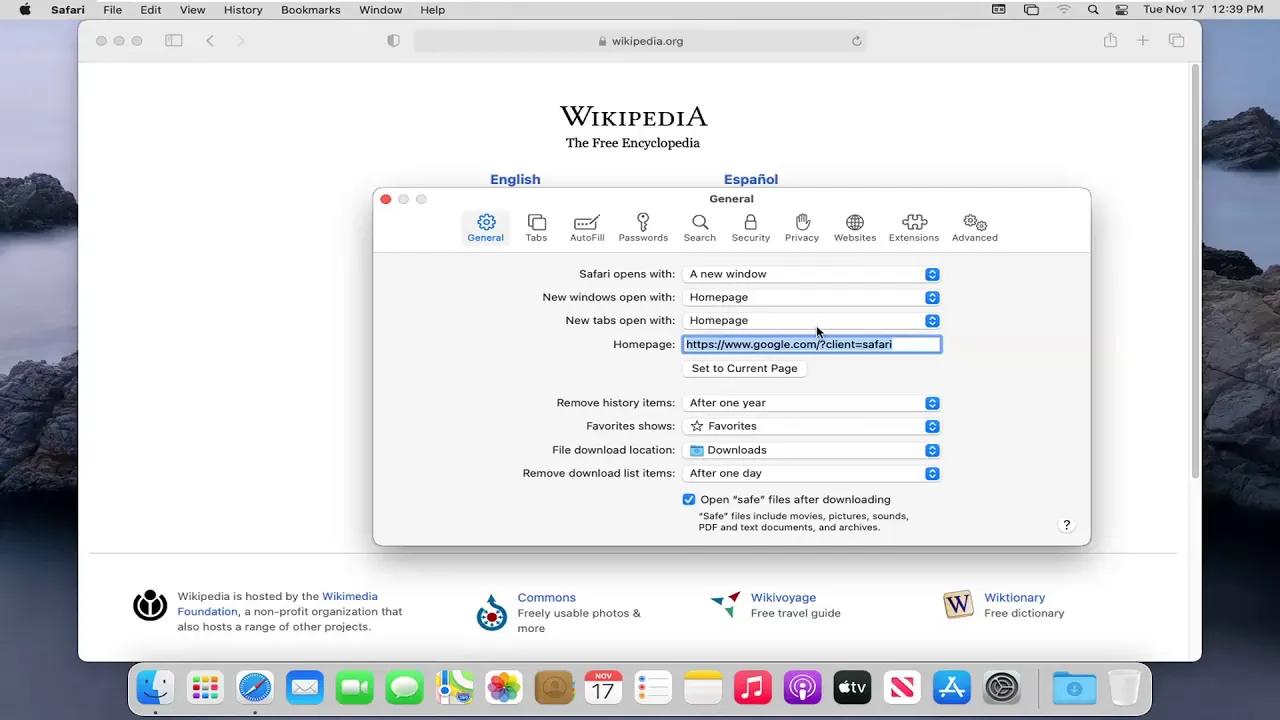The image size is (1280, 720).
Task: Open FaceTime from the Dock
Action: (x=354, y=688)
